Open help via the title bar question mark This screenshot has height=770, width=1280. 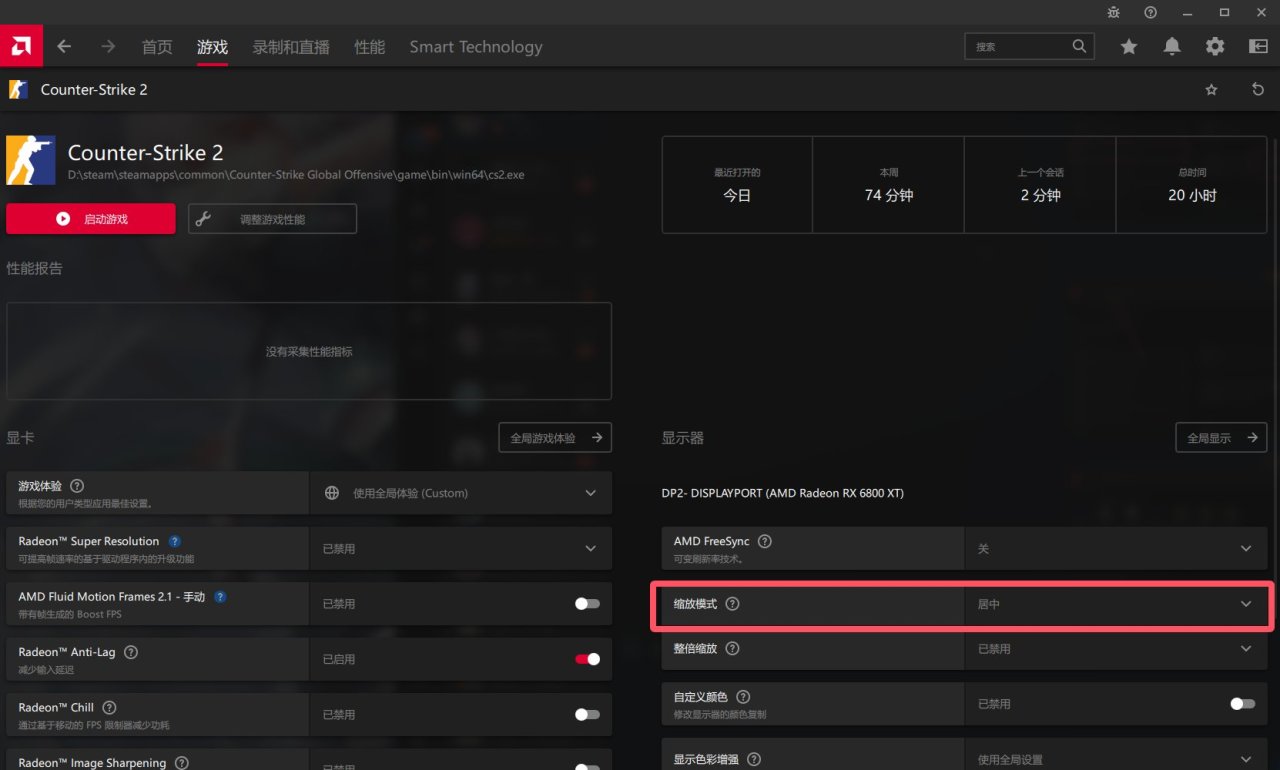[x=1151, y=12]
